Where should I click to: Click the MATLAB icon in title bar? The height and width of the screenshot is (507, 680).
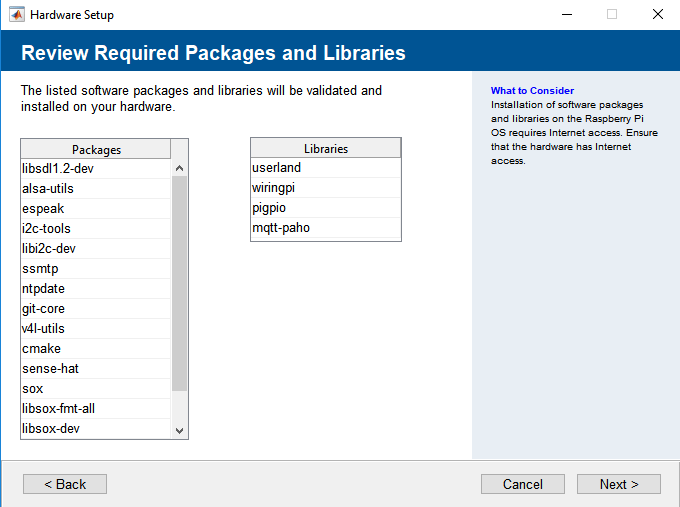[x=16, y=15]
